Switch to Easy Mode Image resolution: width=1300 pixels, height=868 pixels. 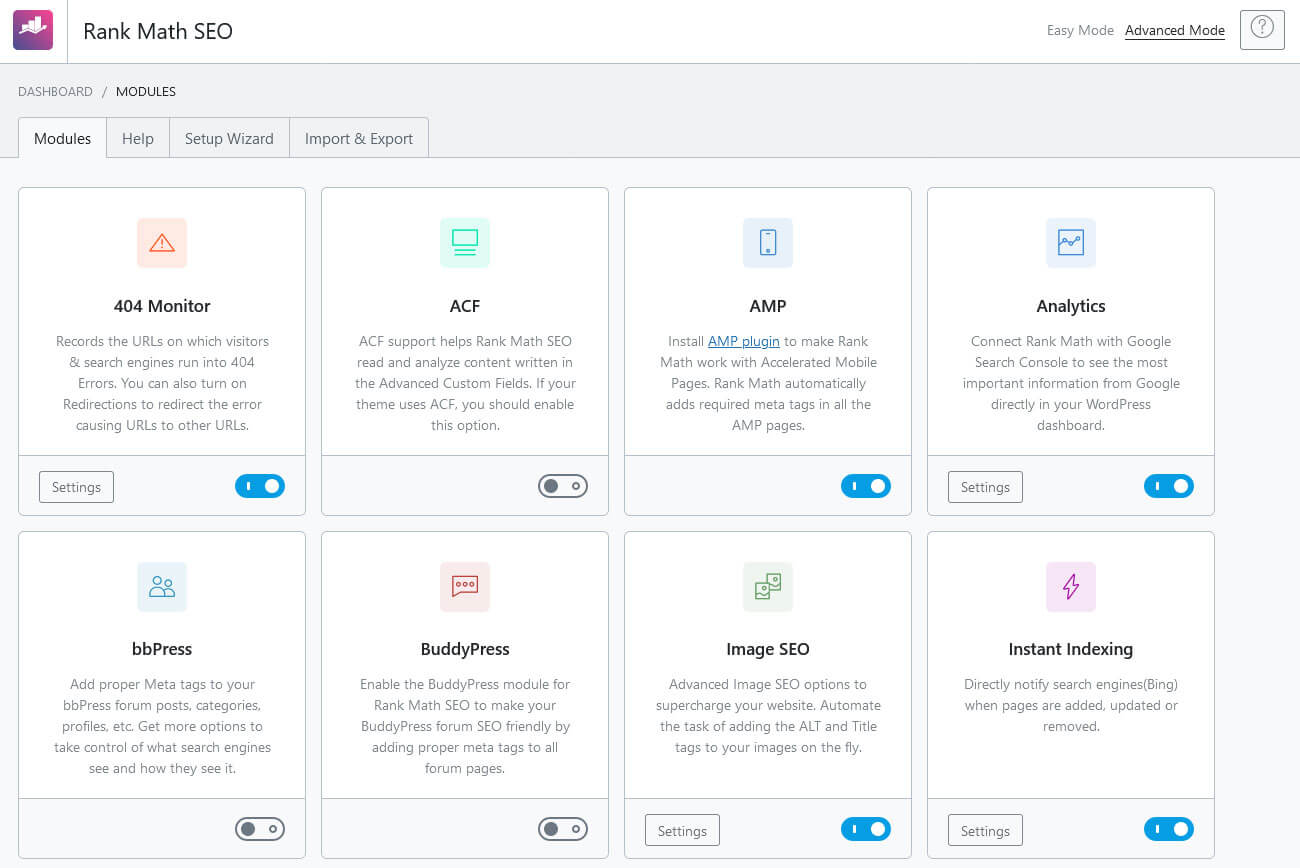(x=1080, y=30)
